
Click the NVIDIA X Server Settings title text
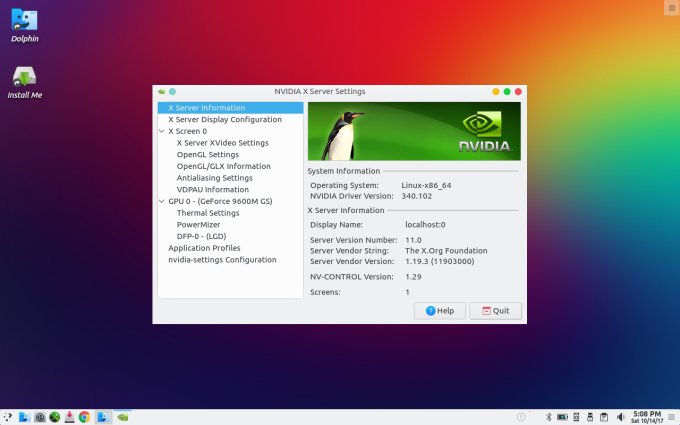tap(320, 92)
